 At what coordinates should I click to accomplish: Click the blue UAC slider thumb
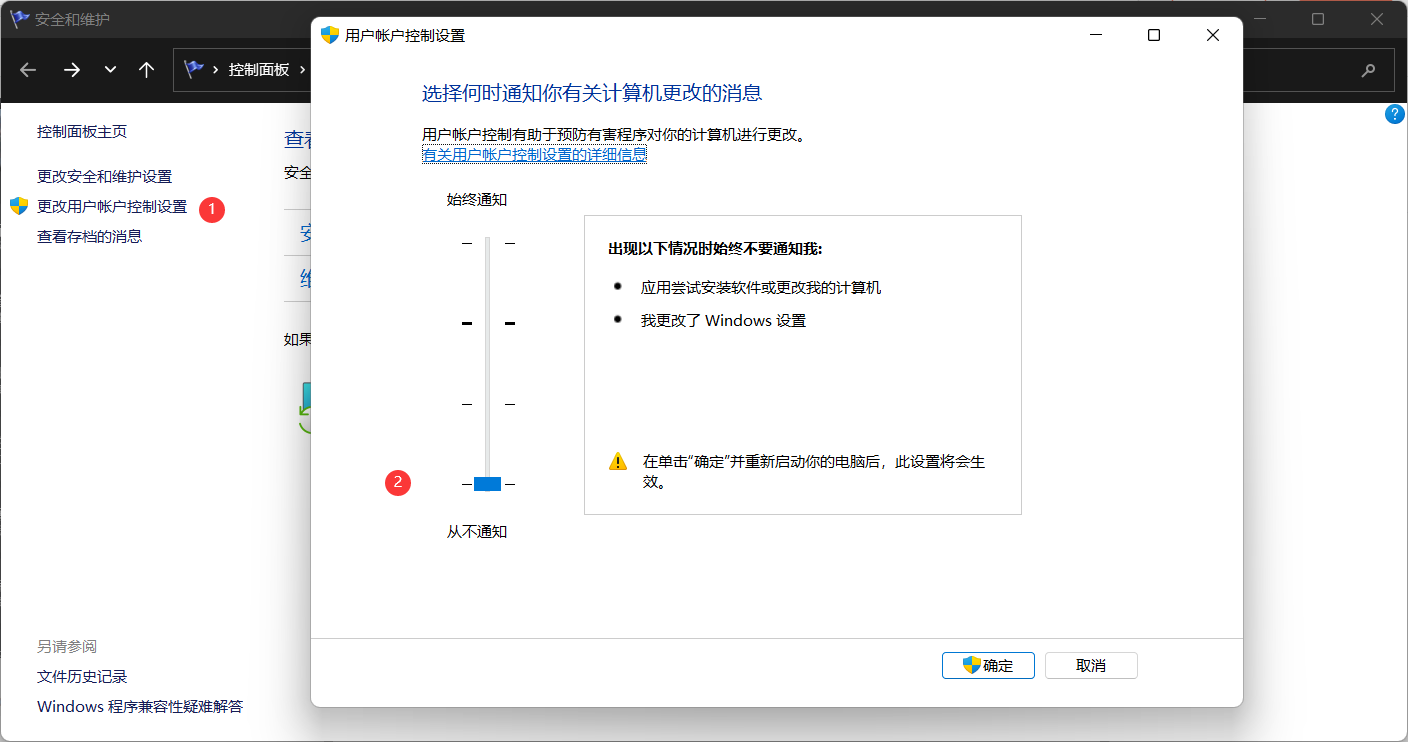click(x=487, y=484)
